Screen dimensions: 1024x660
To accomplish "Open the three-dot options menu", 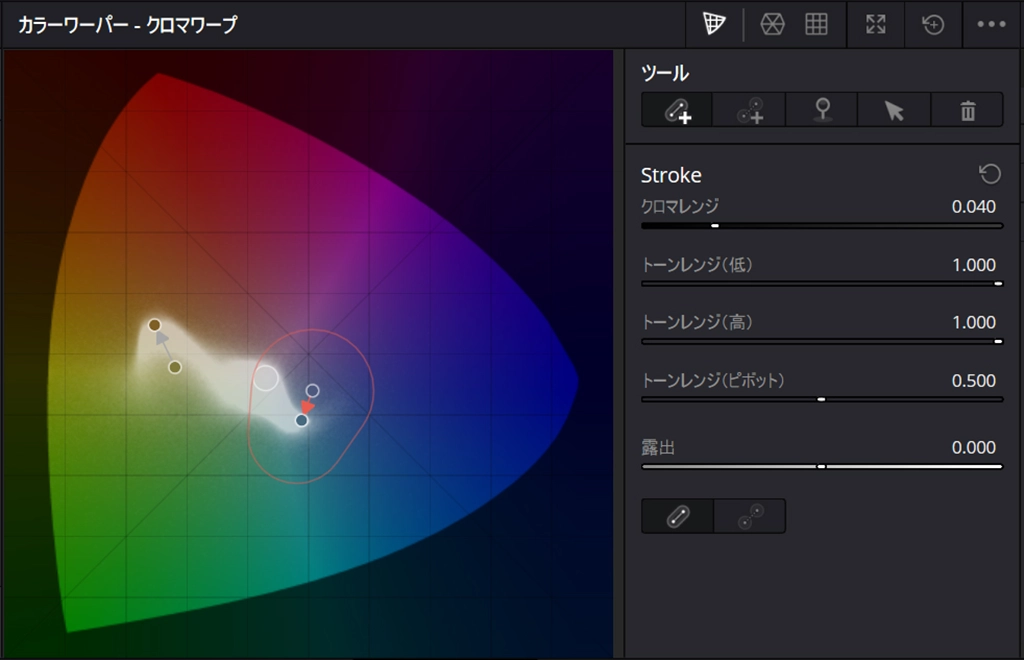I will tap(991, 25).
